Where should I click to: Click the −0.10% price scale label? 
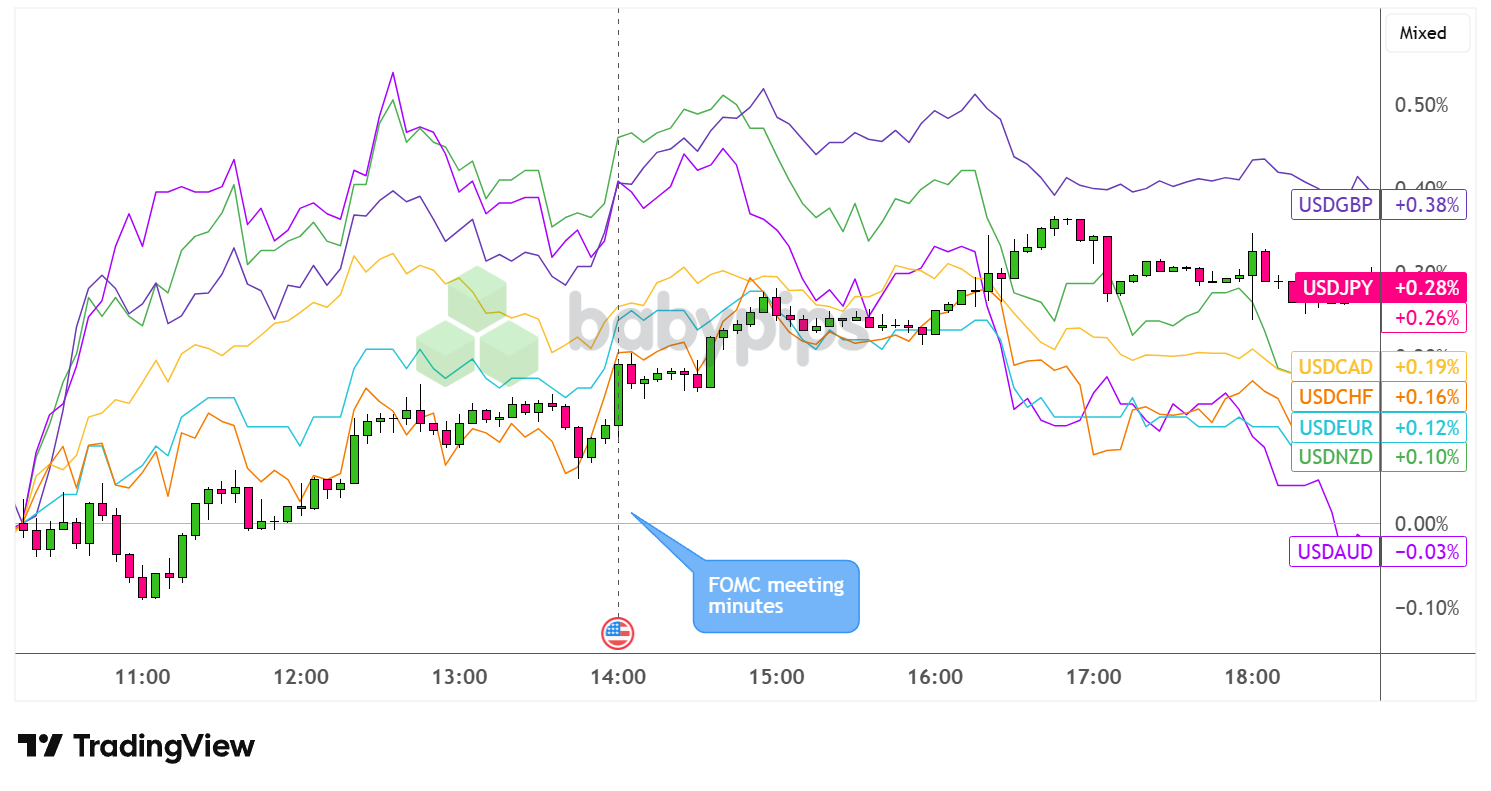pos(1420,608)
